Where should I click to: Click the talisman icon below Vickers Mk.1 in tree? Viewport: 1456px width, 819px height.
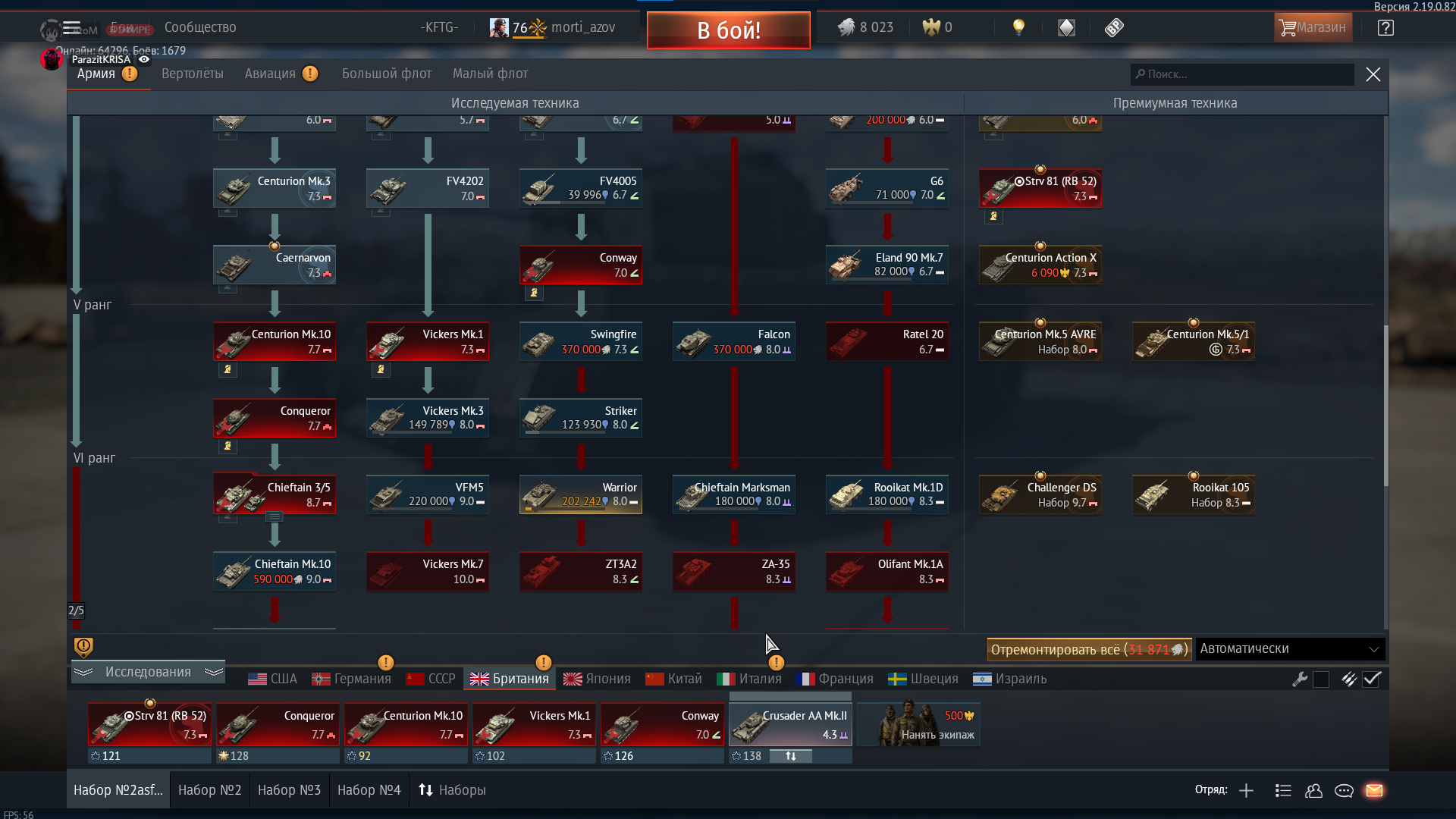coord(381,369)
